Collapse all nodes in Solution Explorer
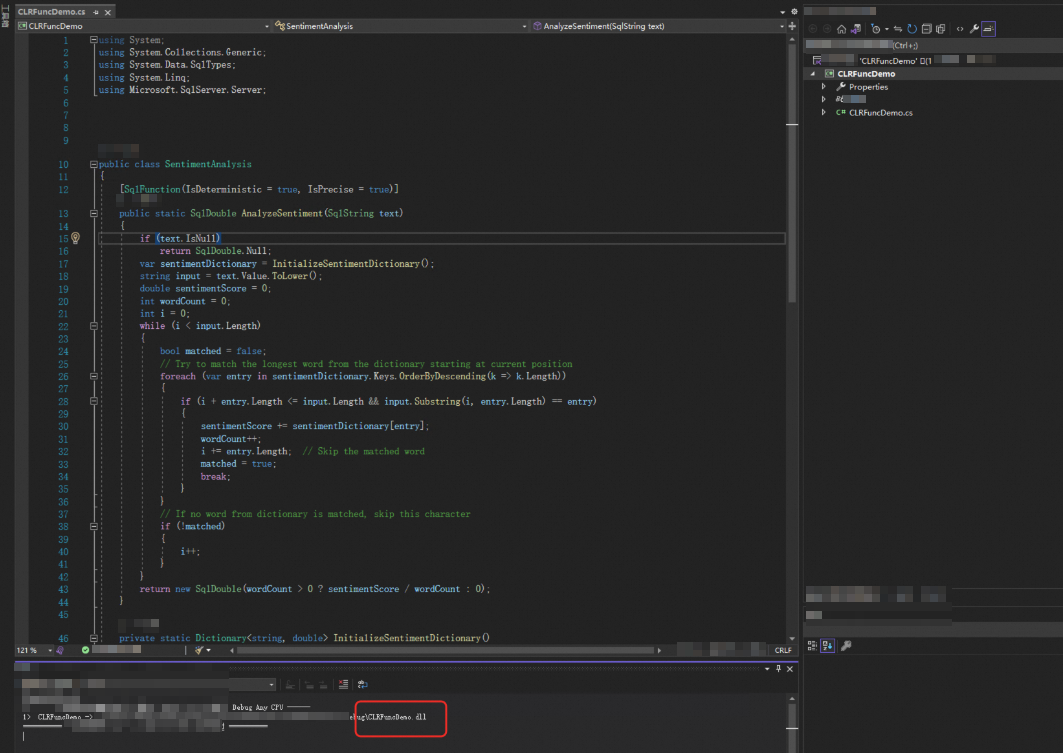The image size is (1063, 753). point(927,28)
